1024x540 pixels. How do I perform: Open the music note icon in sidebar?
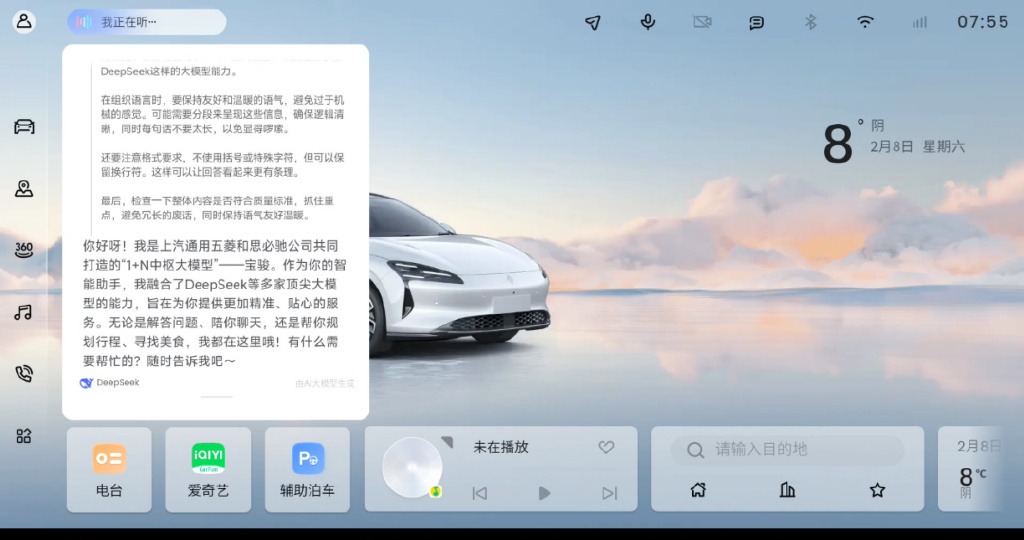pyautogui.click(x=24, y=312)
